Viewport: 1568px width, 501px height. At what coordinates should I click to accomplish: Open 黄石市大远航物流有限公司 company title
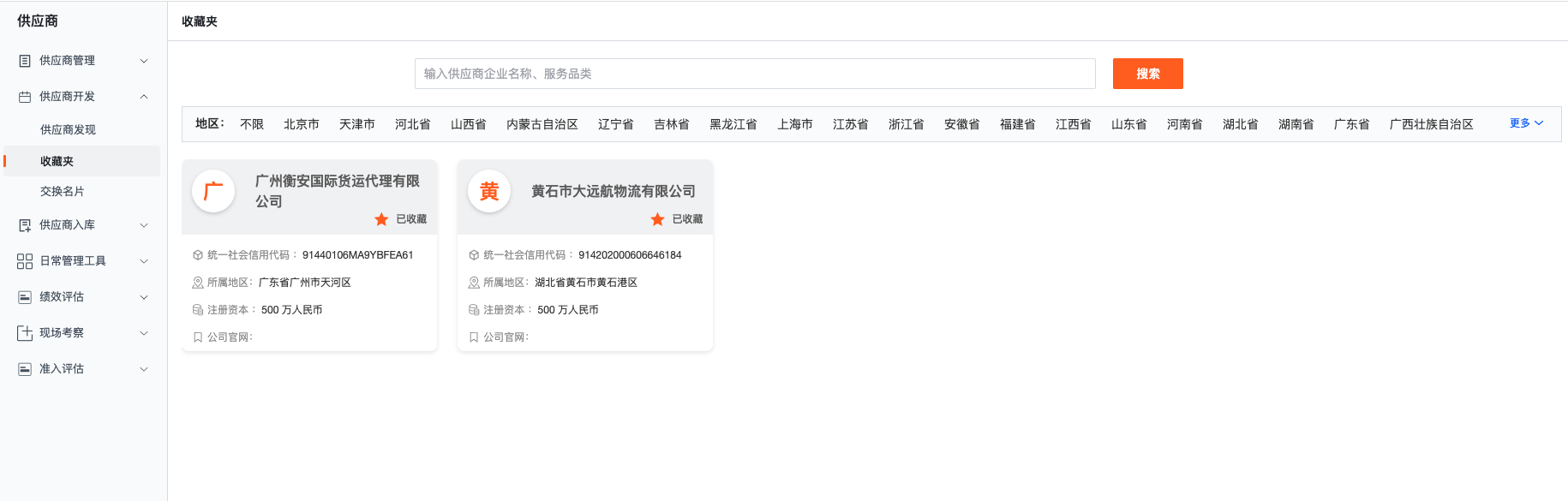(613, 191)
